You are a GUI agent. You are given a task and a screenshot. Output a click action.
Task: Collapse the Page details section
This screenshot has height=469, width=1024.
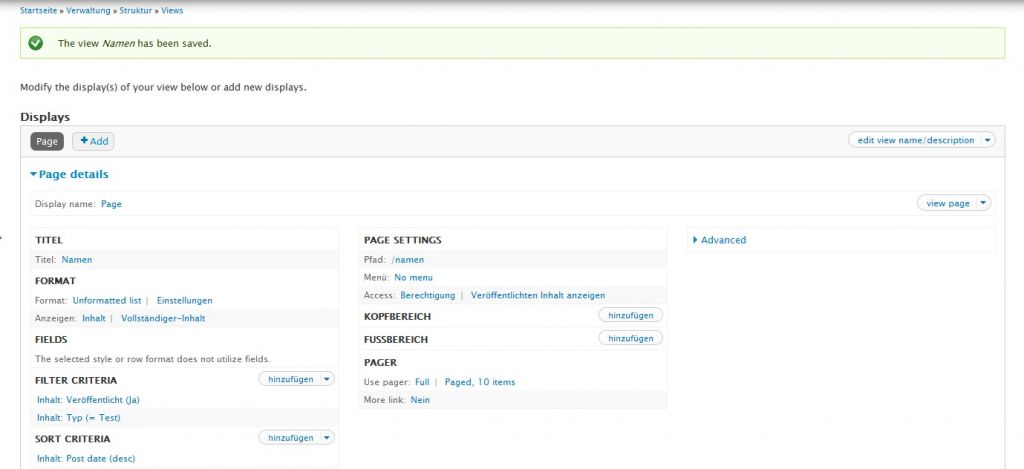[x=72, y=174]
